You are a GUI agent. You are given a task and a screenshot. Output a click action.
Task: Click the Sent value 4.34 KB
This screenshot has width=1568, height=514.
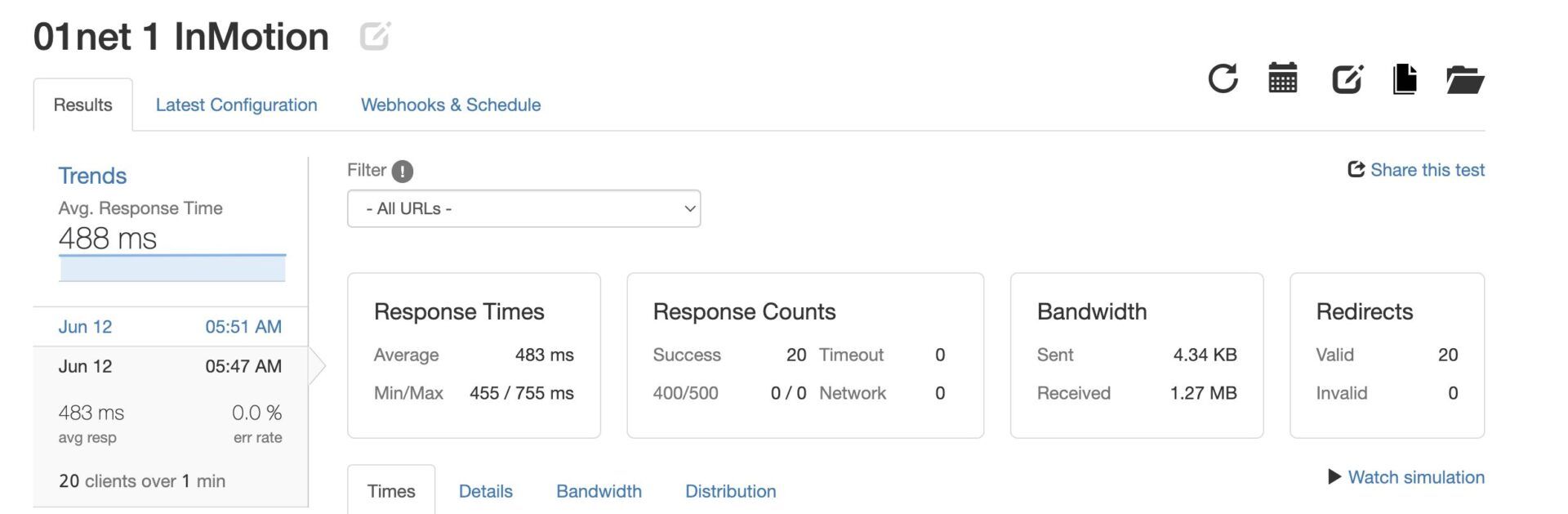tap(1205, 355)
